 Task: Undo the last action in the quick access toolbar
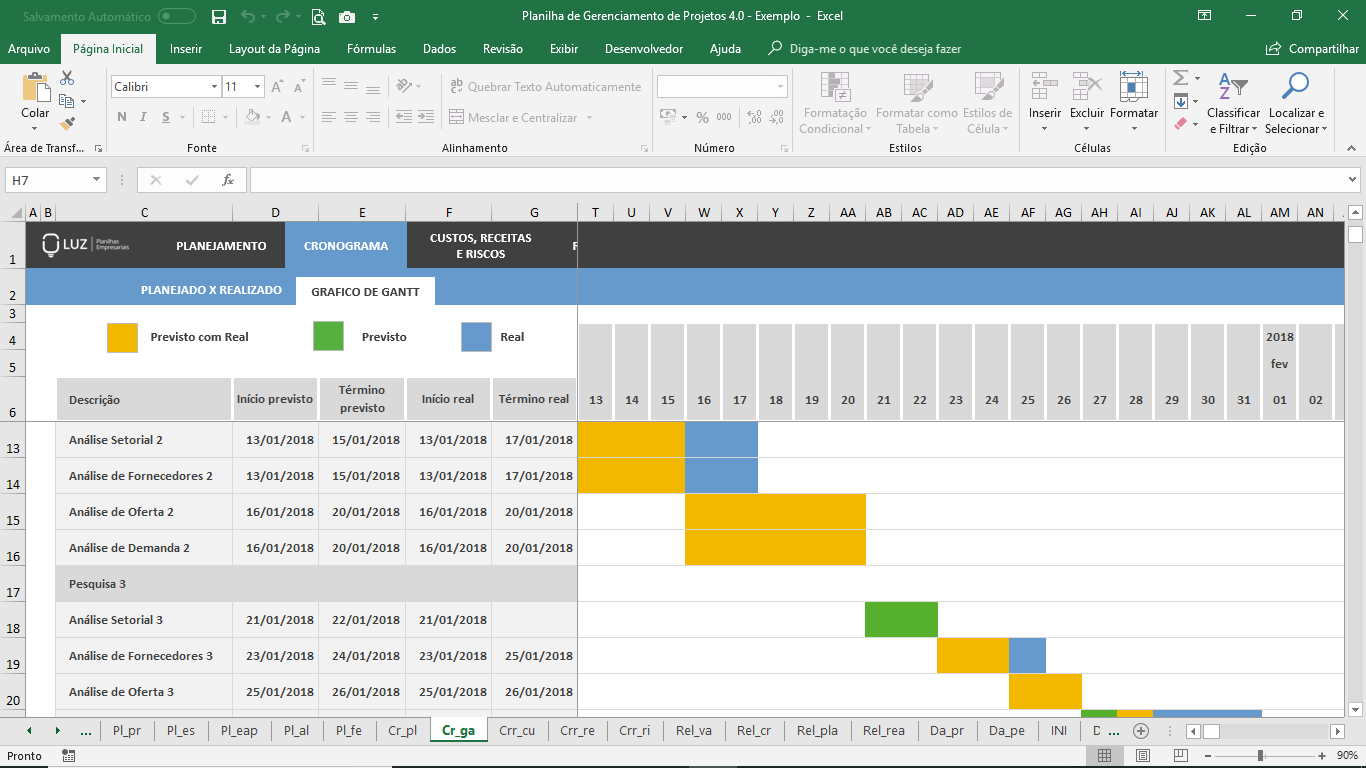(x=248, y=16)
